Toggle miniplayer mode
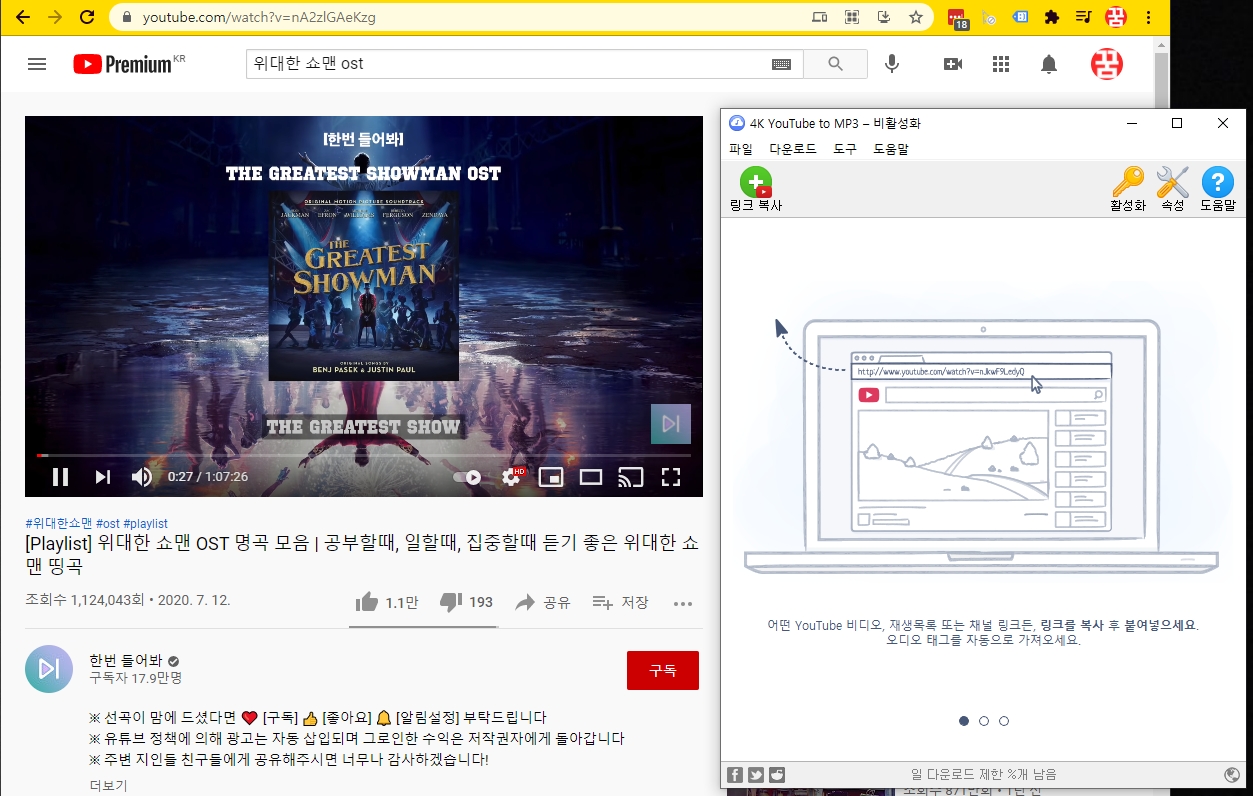The width and height of the screenshot is (1253, 796). [x=551, y=477]
